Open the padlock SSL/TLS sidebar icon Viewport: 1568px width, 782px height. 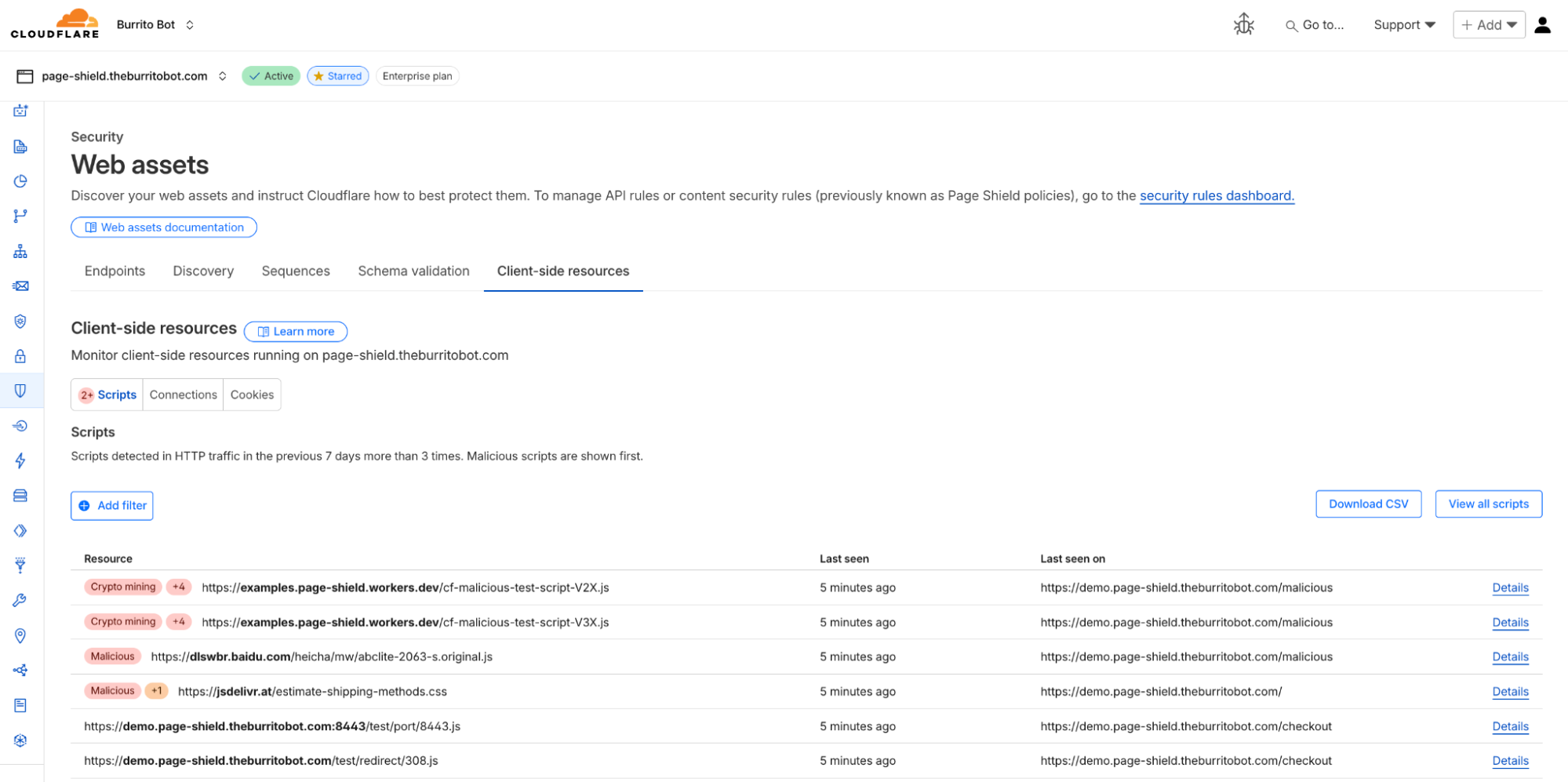point(20,356)
